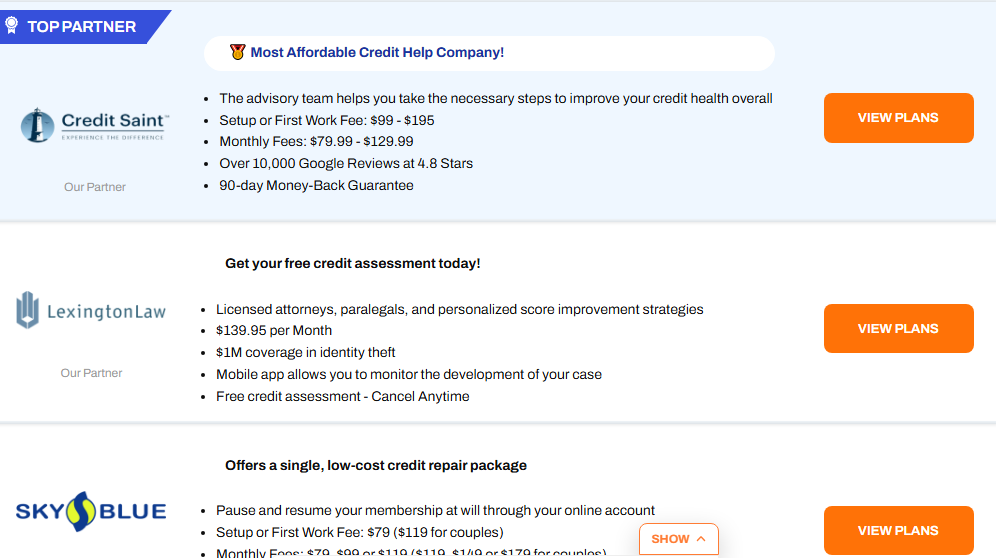Click the Free credit assessment - Cancel Anytime bullet
The image size is (996, 558).
(x=342, y=396)
